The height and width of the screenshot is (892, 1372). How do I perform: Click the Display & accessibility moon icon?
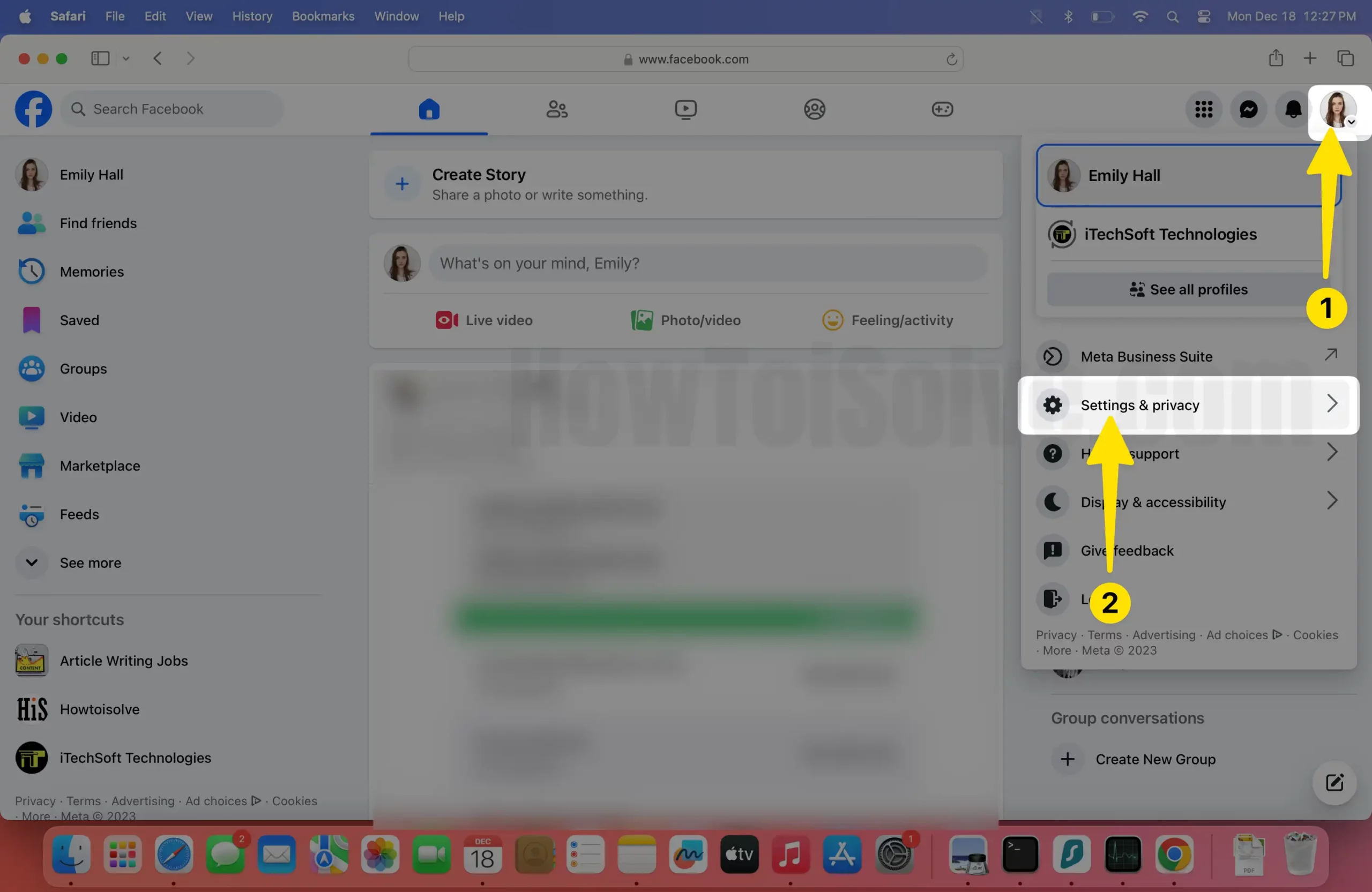point(1053,502)
